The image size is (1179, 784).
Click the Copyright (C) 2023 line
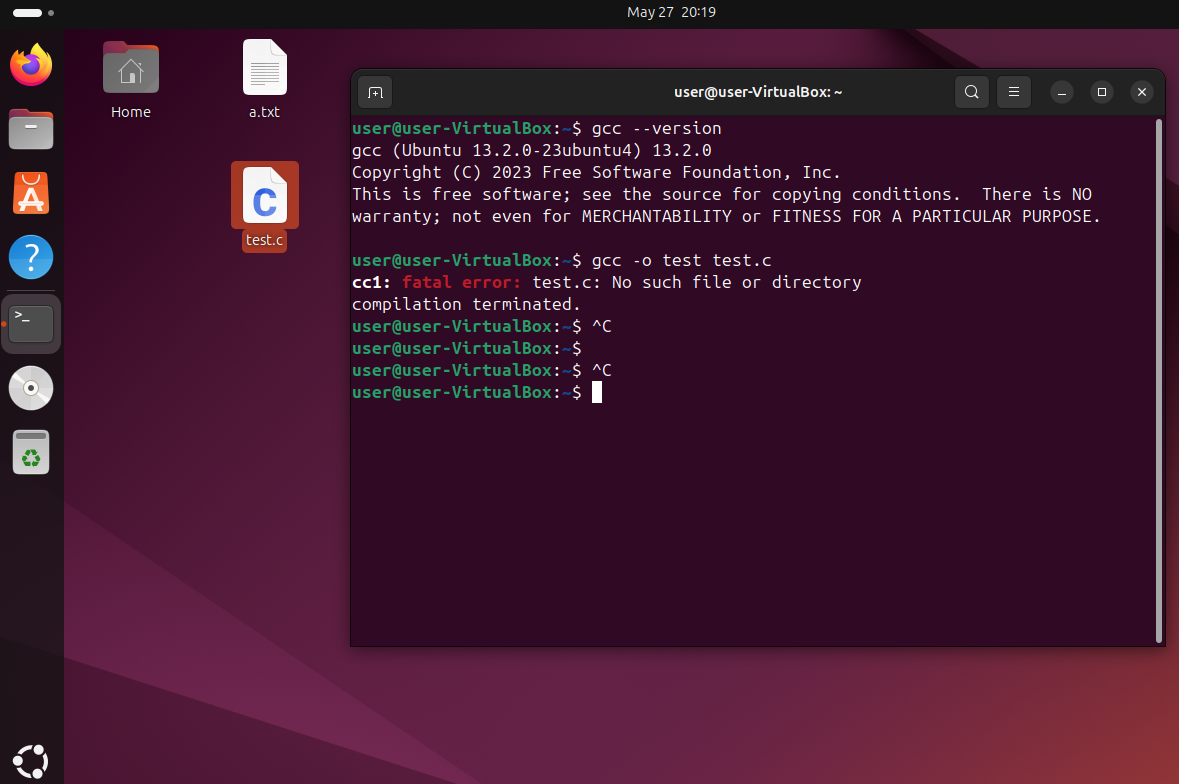point(596,173)
